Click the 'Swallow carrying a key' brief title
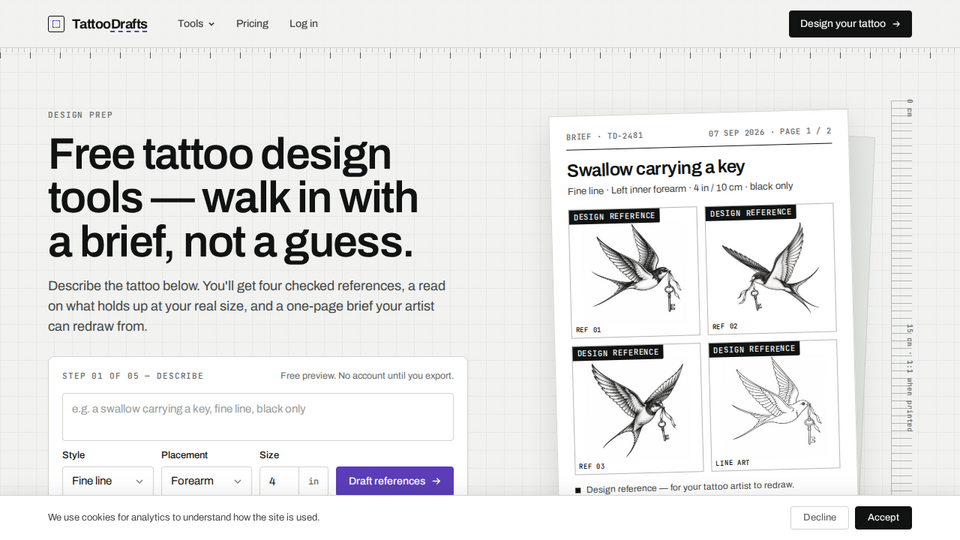960x540 pixels. [x=656, y=168]
